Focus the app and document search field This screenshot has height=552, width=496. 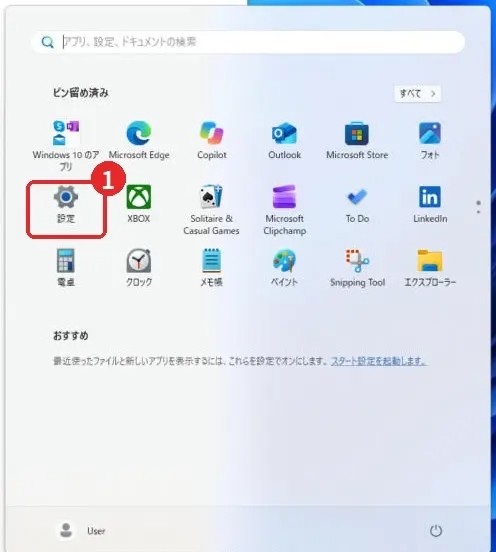[248, 42]
